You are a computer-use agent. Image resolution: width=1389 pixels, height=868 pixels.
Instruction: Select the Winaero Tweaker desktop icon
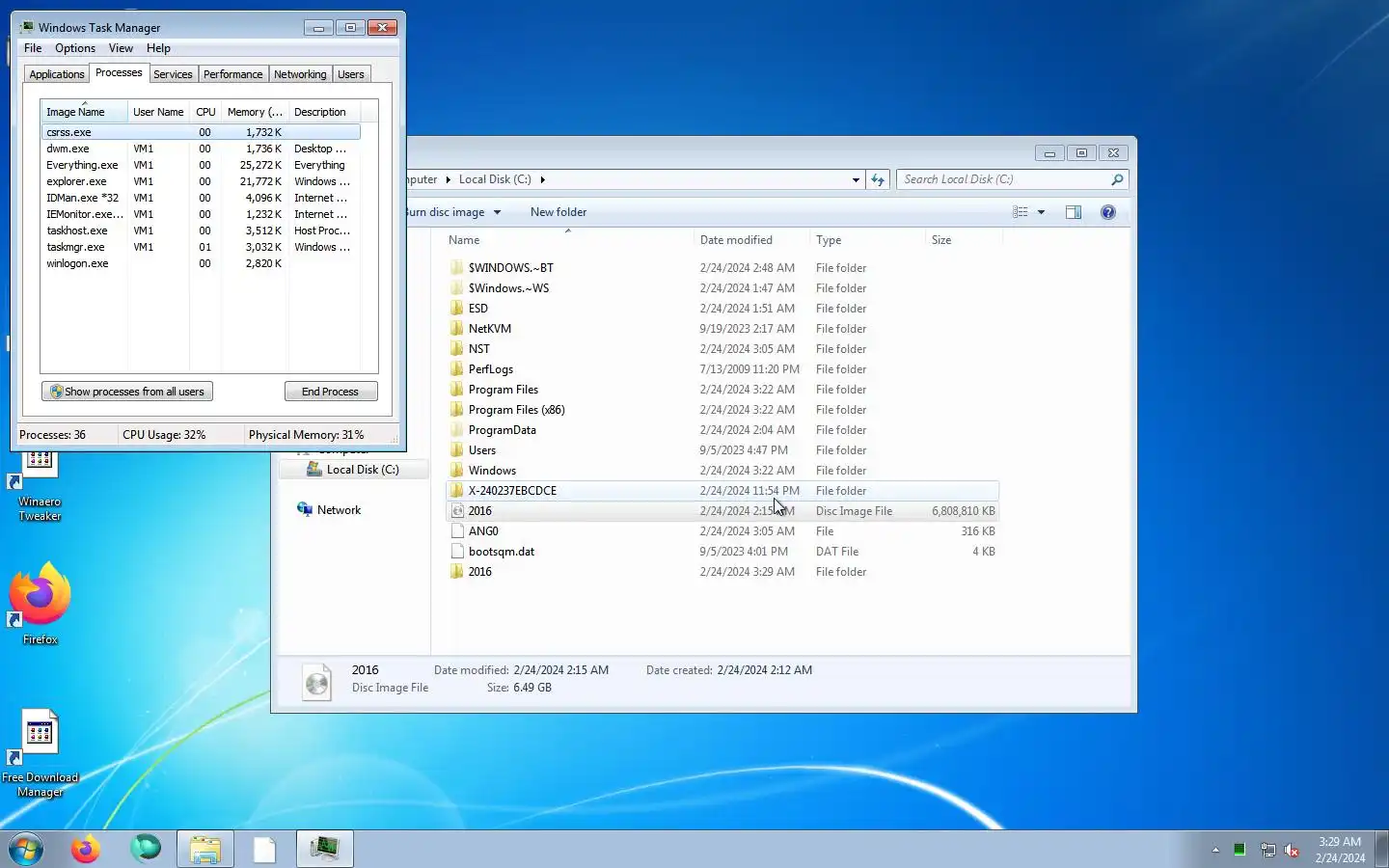(x=40, y=487)
